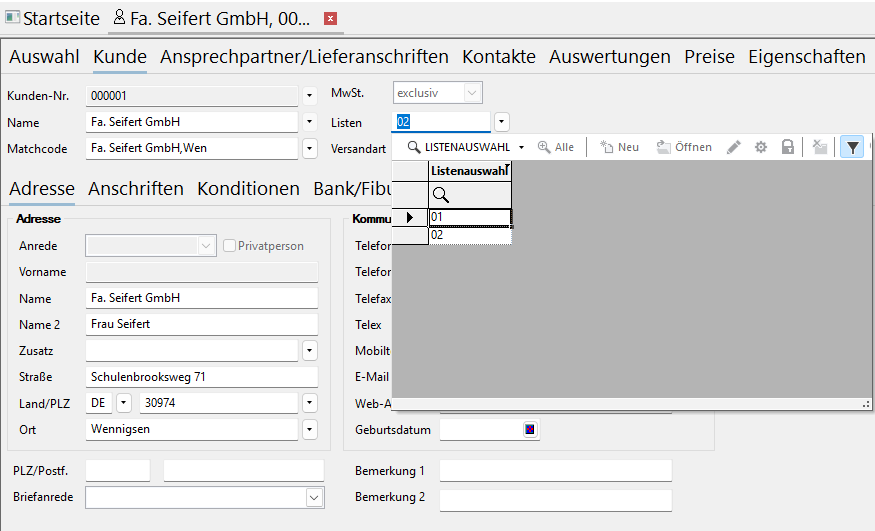Click the PLZ/Postf. first field
875x531 pixels.
pos(118,471)
